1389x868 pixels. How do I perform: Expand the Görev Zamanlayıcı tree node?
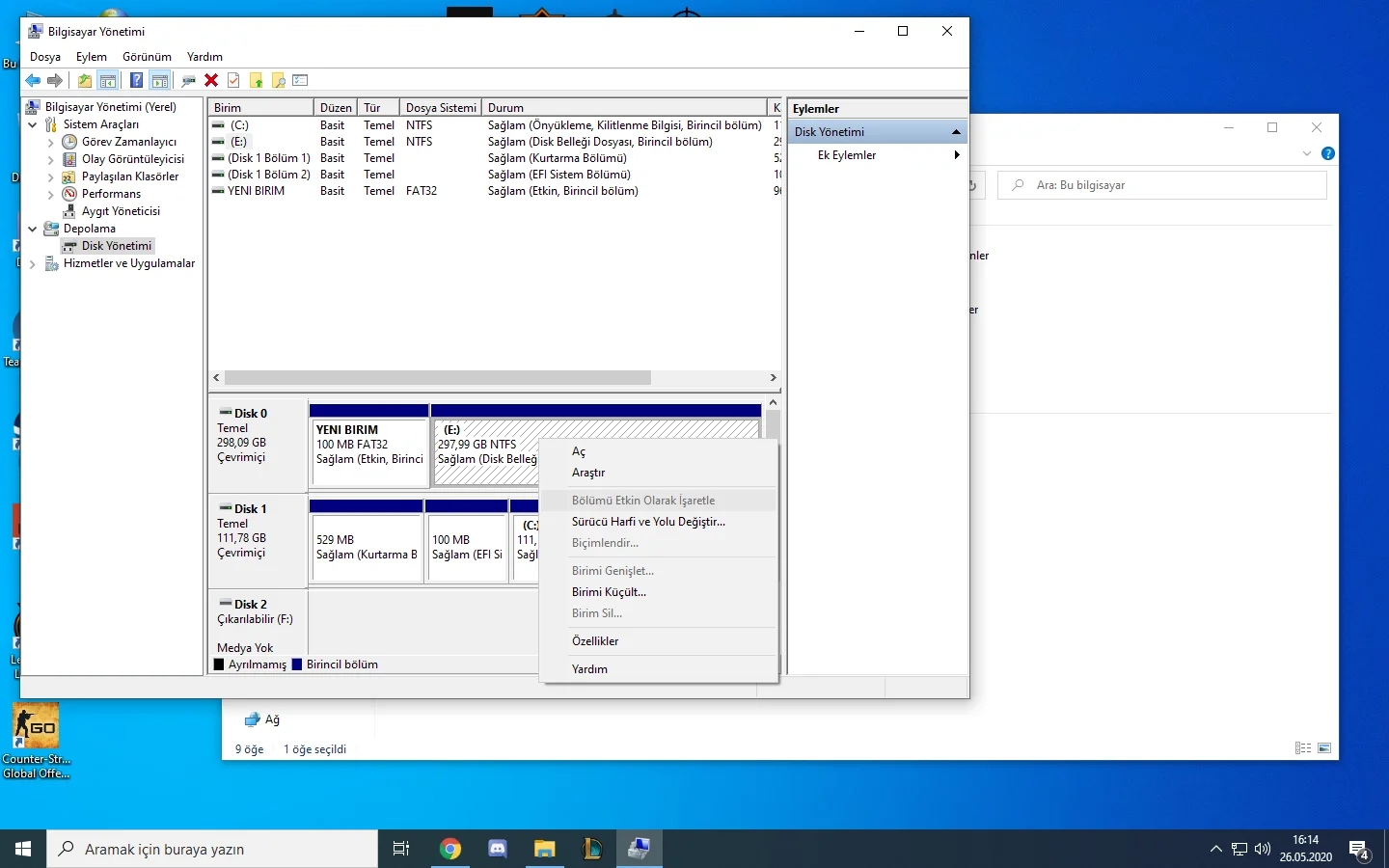point(51,143)
